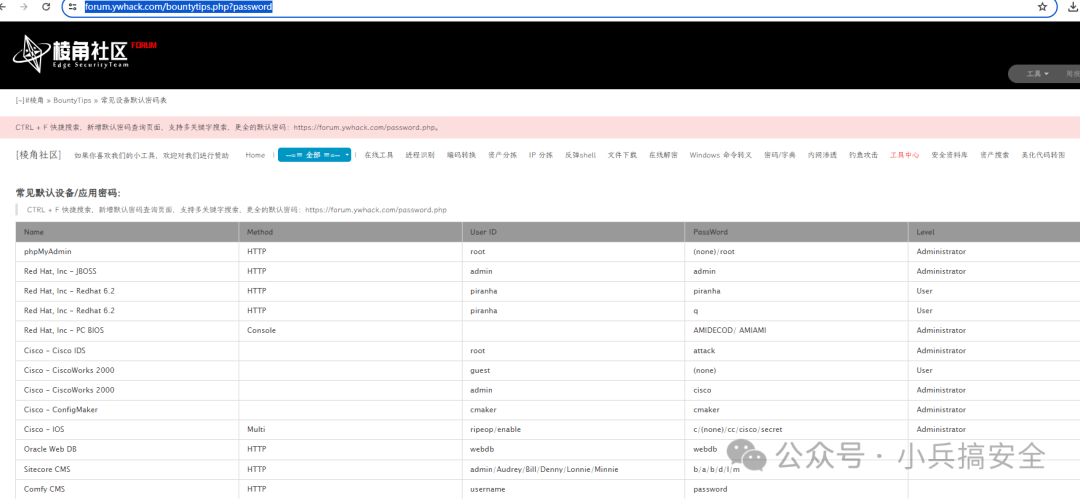Open 在线工具 menu item
Image resolution: width=1080 pixels, height=499 pixels.
(x=379, y=155)
